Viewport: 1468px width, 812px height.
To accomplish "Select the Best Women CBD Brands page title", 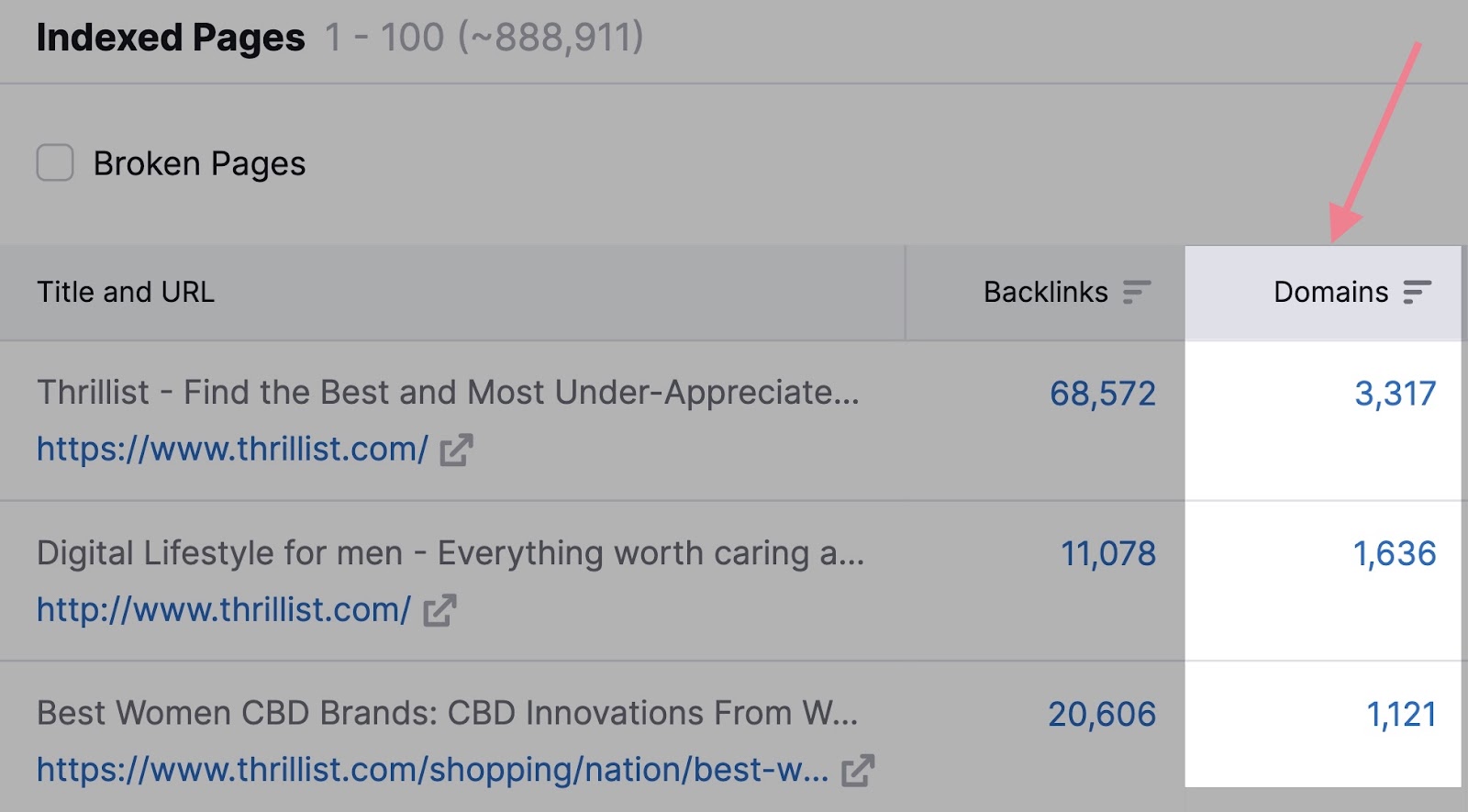I will 450,712.
